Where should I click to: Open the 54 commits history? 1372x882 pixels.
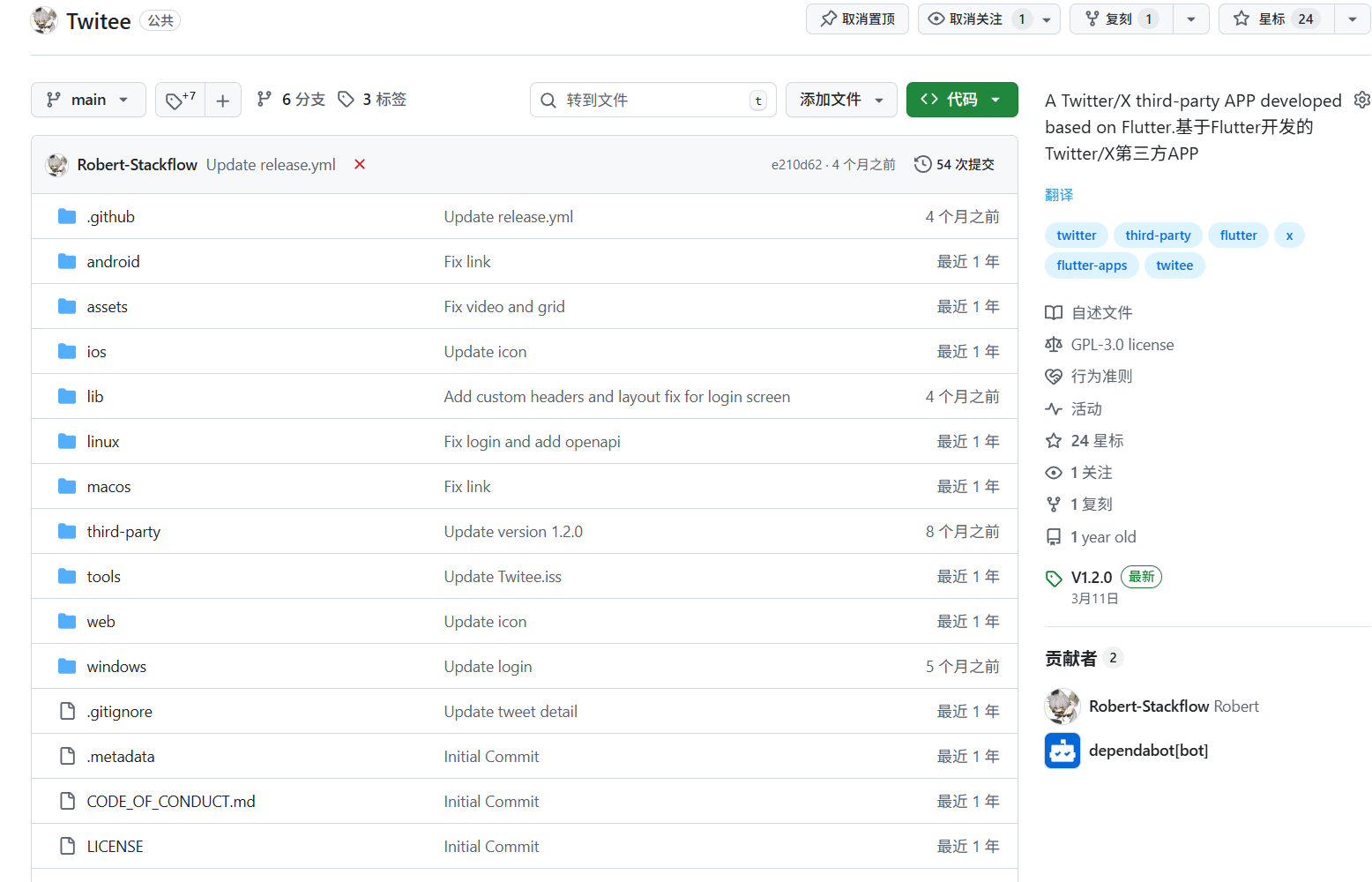954,164
